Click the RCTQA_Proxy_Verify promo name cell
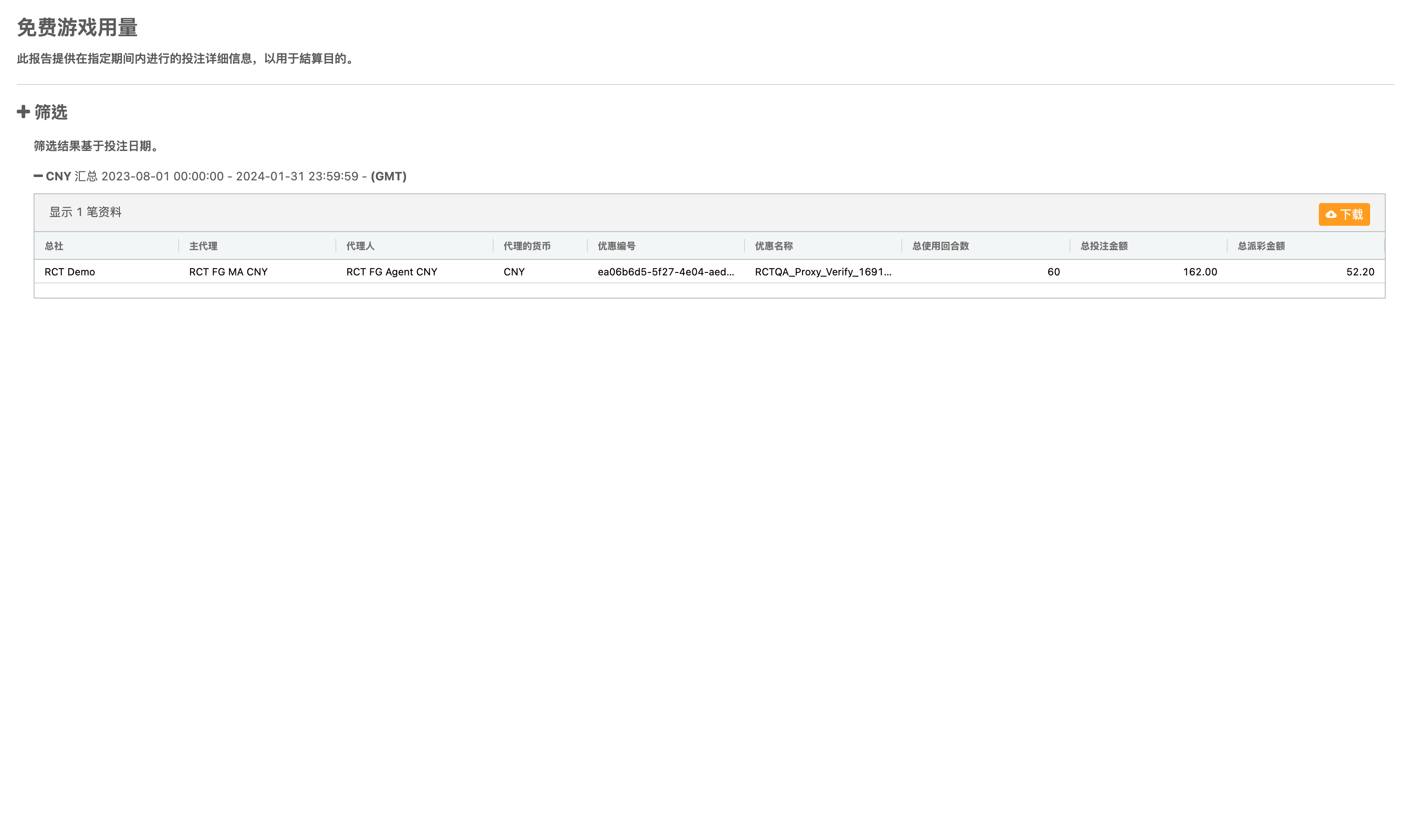The width and height of the screenshot is (1405, 840). pyautogui.click(x=822, y=272)
